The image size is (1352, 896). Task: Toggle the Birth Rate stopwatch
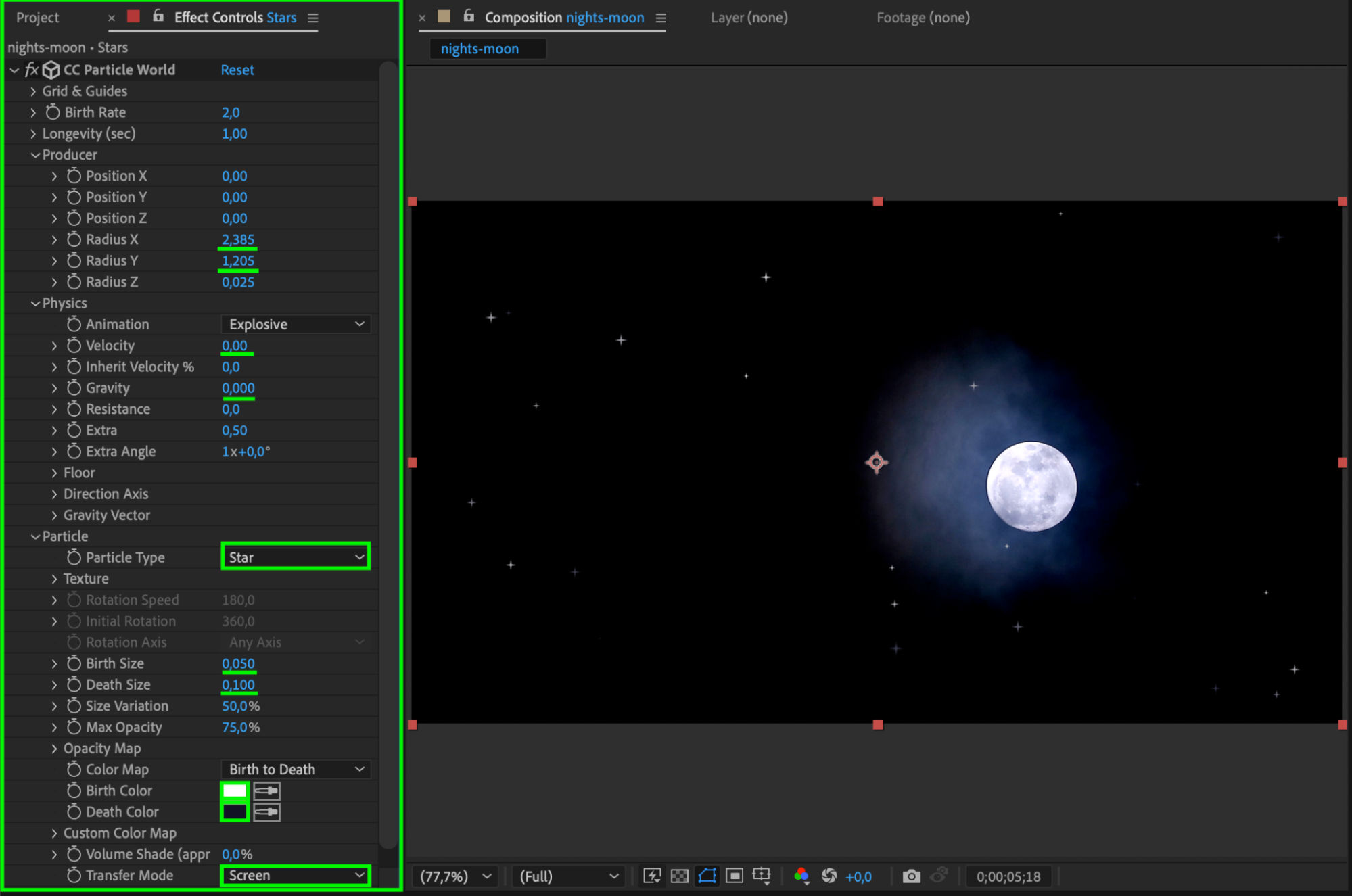click(53, 112)
